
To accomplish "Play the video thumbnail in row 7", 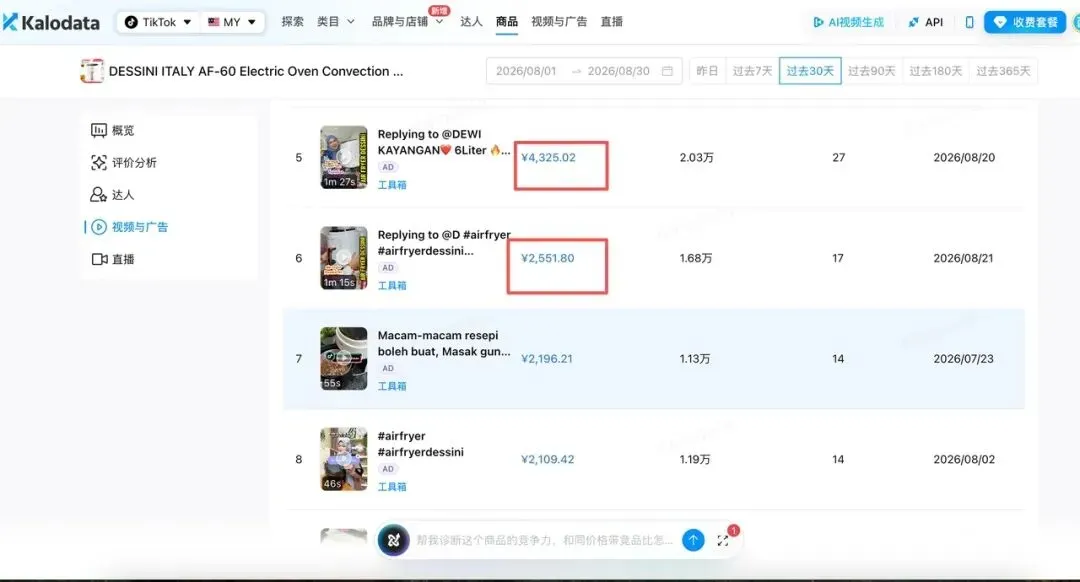I will 344,358.
